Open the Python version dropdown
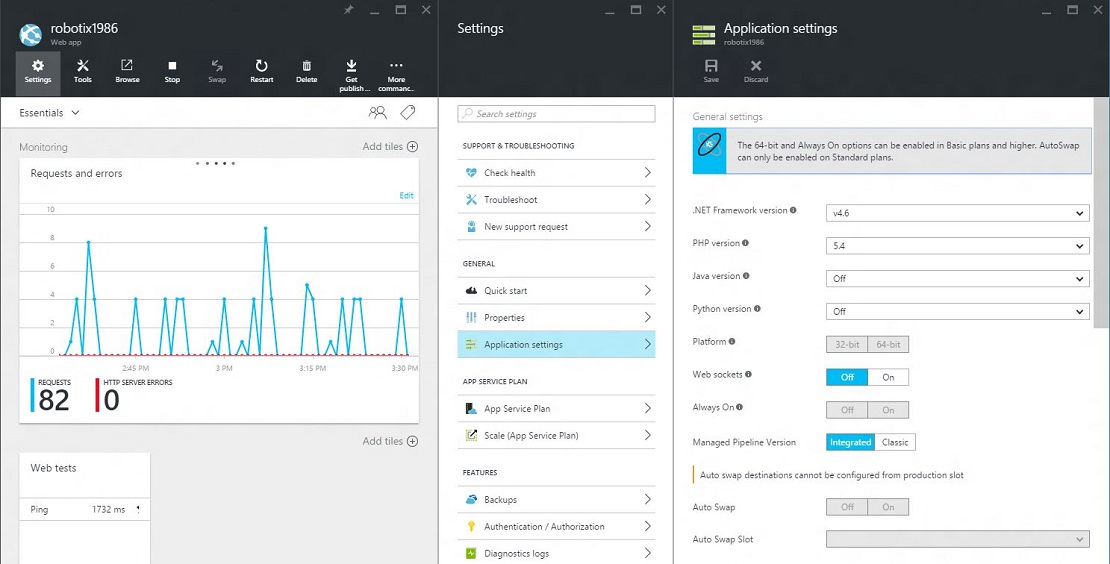This screenshot has height=564, width=1110. tap(957, 311)
